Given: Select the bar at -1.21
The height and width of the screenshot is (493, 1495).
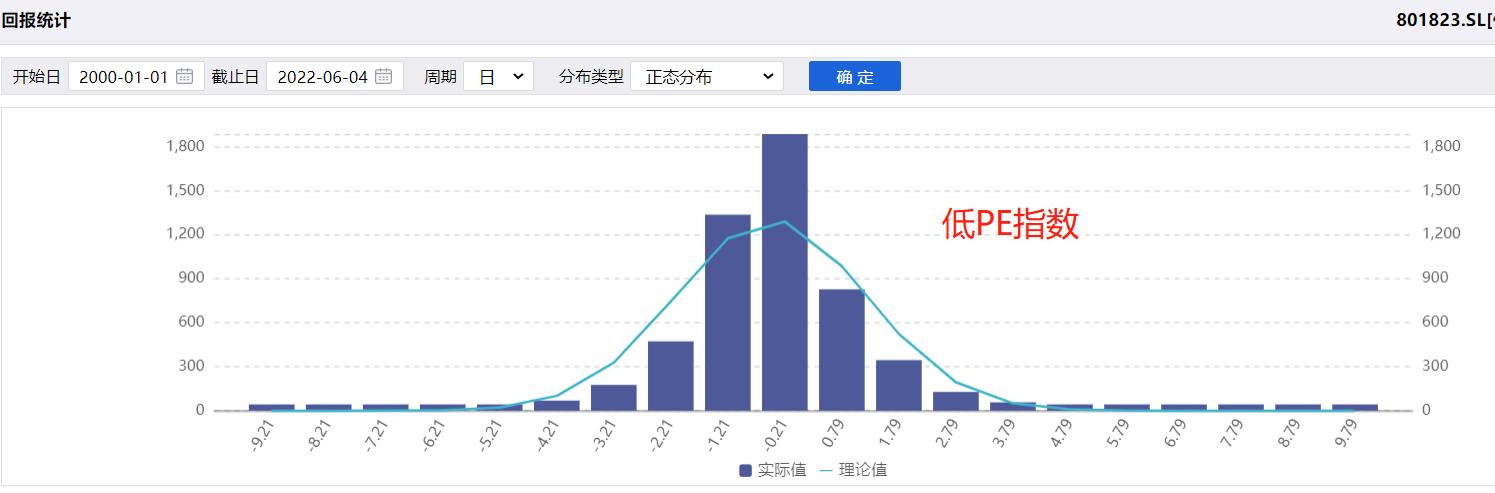Looking at the screenshot, I should (728, 312).
